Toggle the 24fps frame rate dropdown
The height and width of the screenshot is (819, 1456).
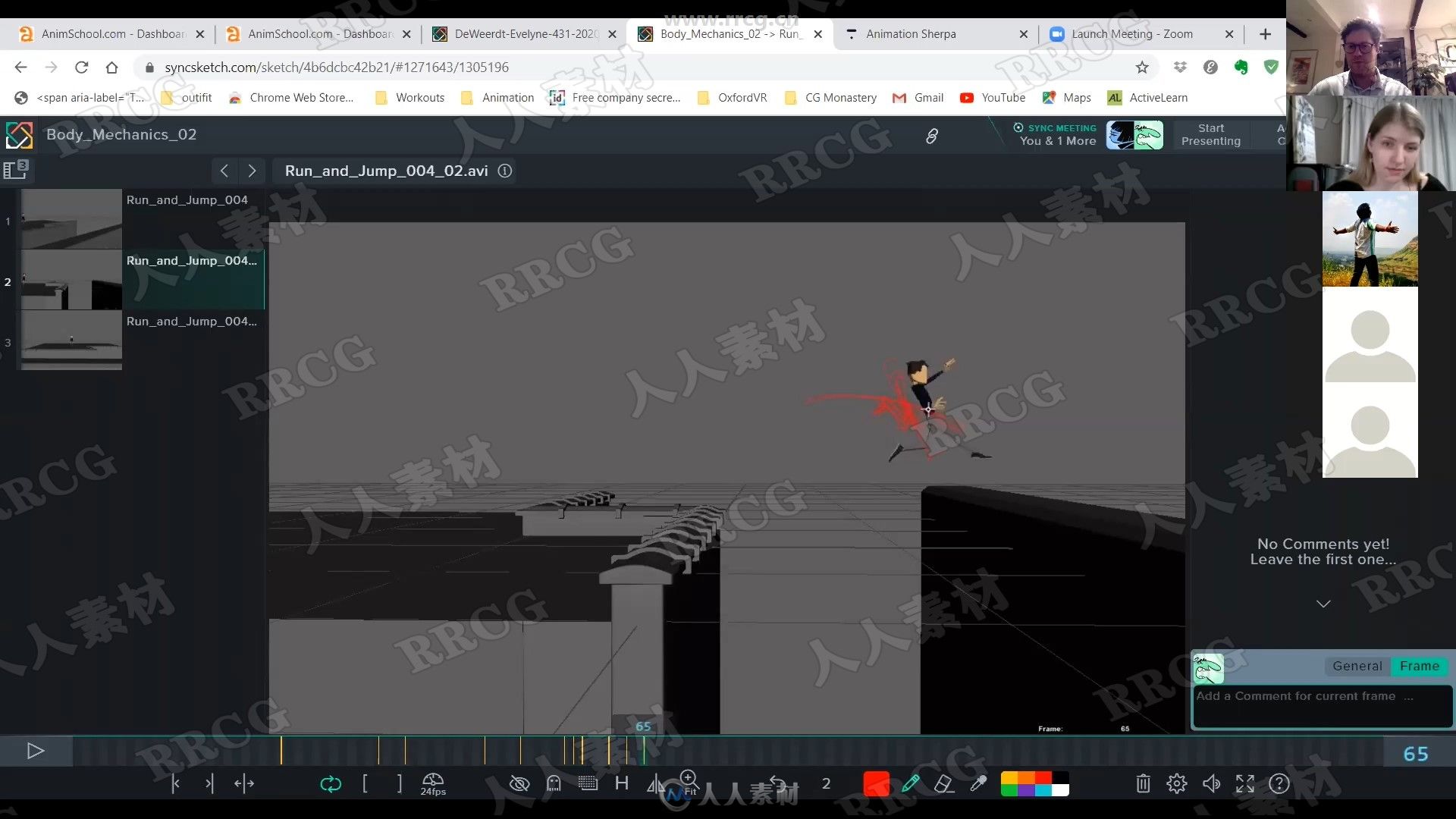pos(432,783)
